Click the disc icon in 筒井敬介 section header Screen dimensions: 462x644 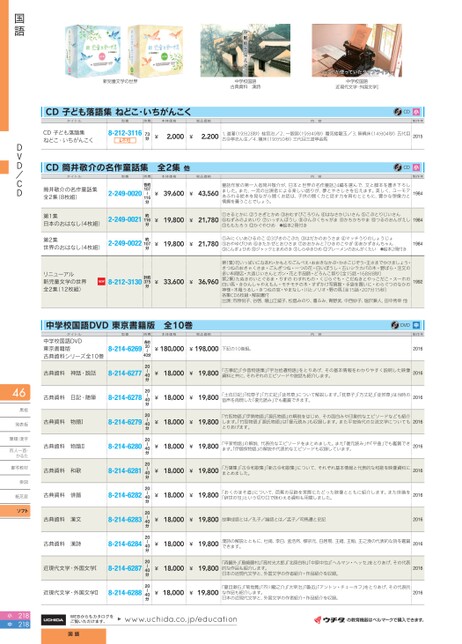398,167
